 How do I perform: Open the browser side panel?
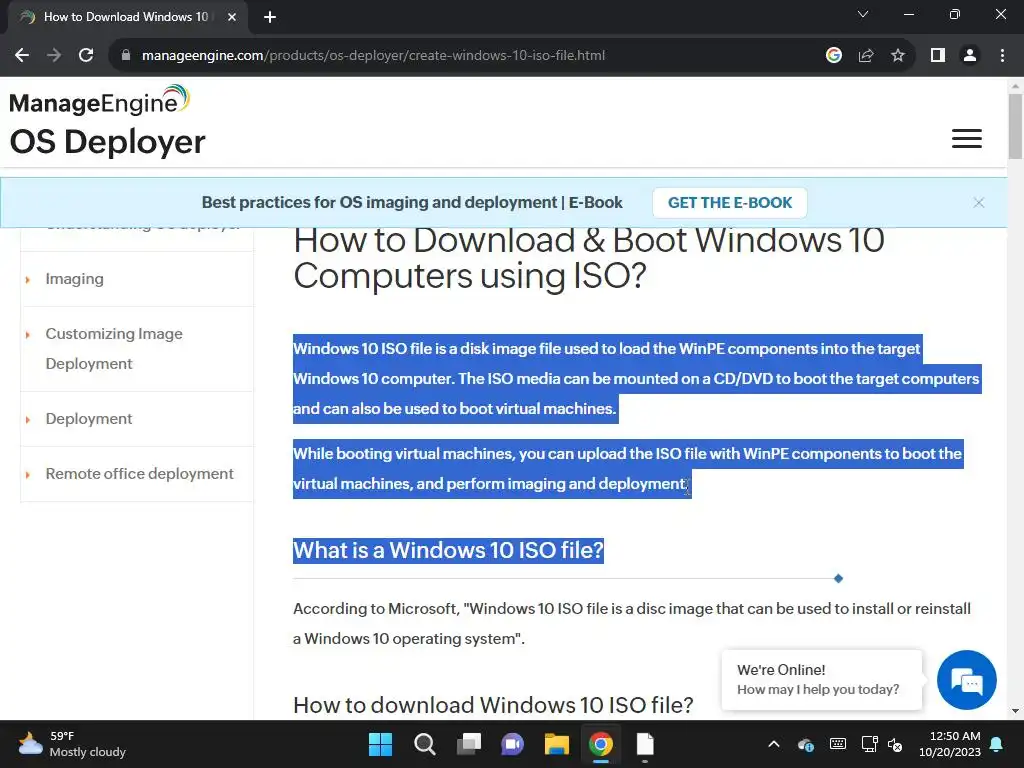coord(938,56)
